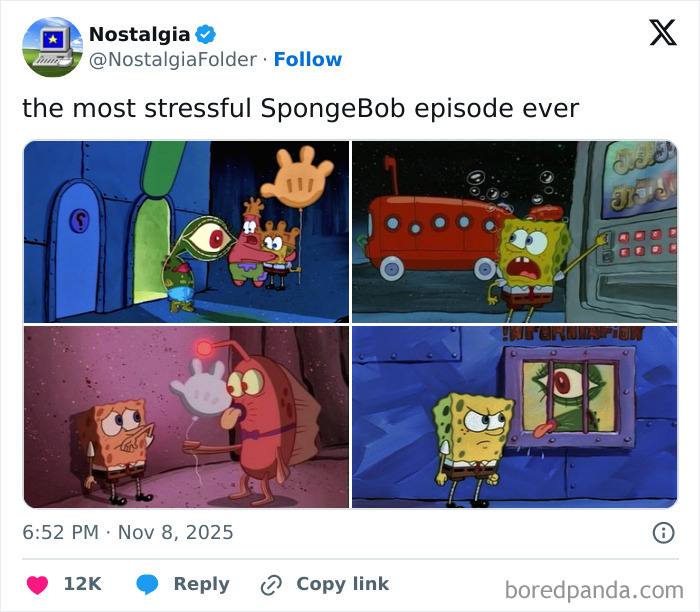Open image of angry SpongeBob by window
Viewport: 700px width, 612px height.
pos(514,417)
